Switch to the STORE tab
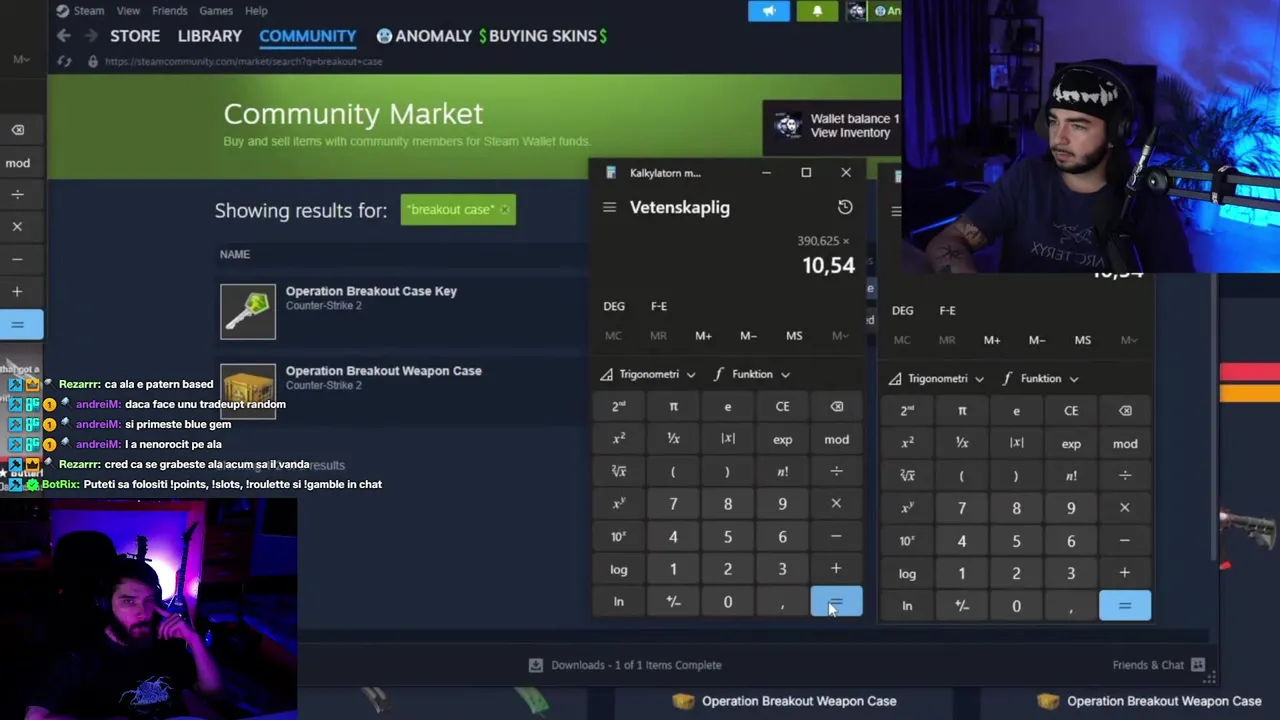 (x=135, y=36)
